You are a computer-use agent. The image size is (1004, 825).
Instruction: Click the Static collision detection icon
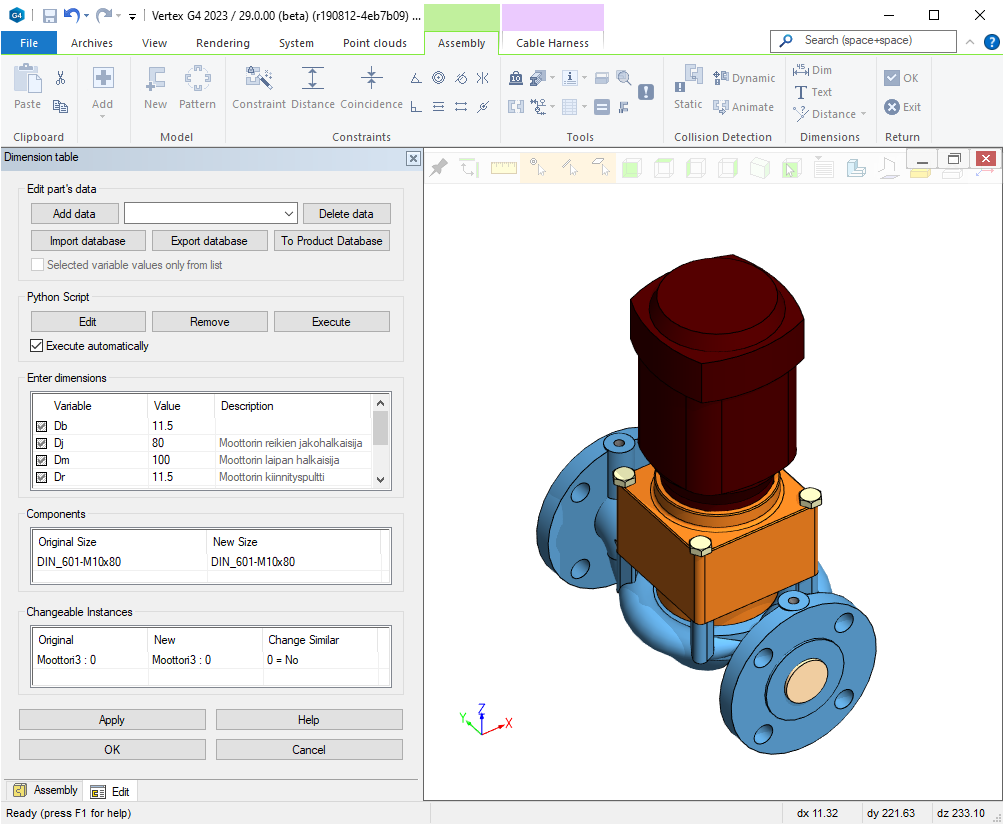[688, 79]
